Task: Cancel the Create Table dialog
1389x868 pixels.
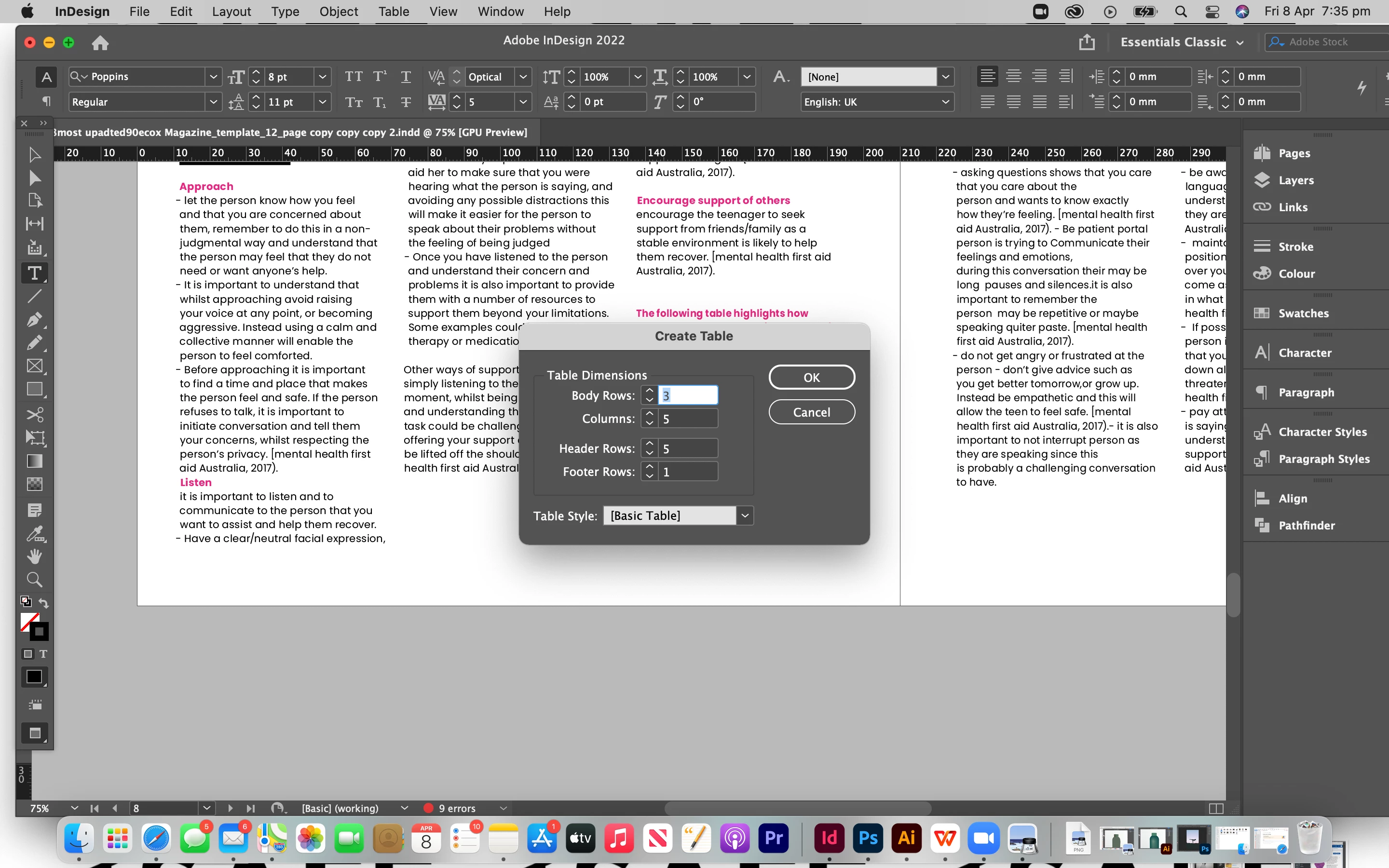Action: (x=811, y=412)
